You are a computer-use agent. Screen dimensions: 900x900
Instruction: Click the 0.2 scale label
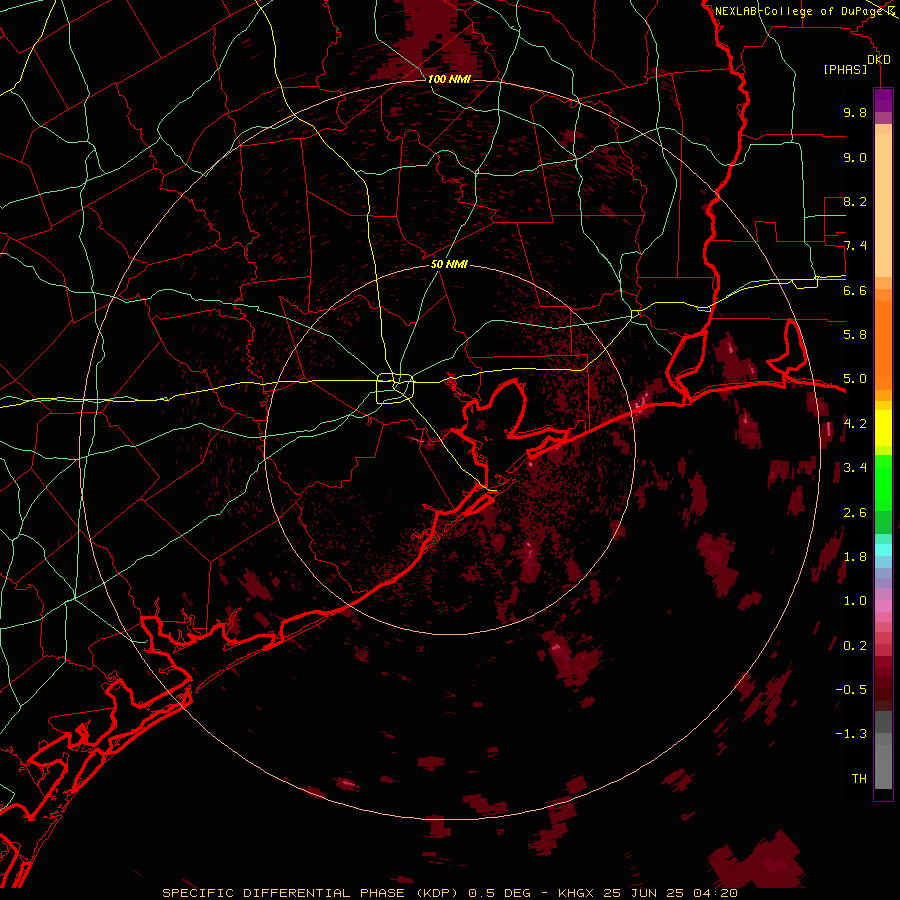pos(855,646)
